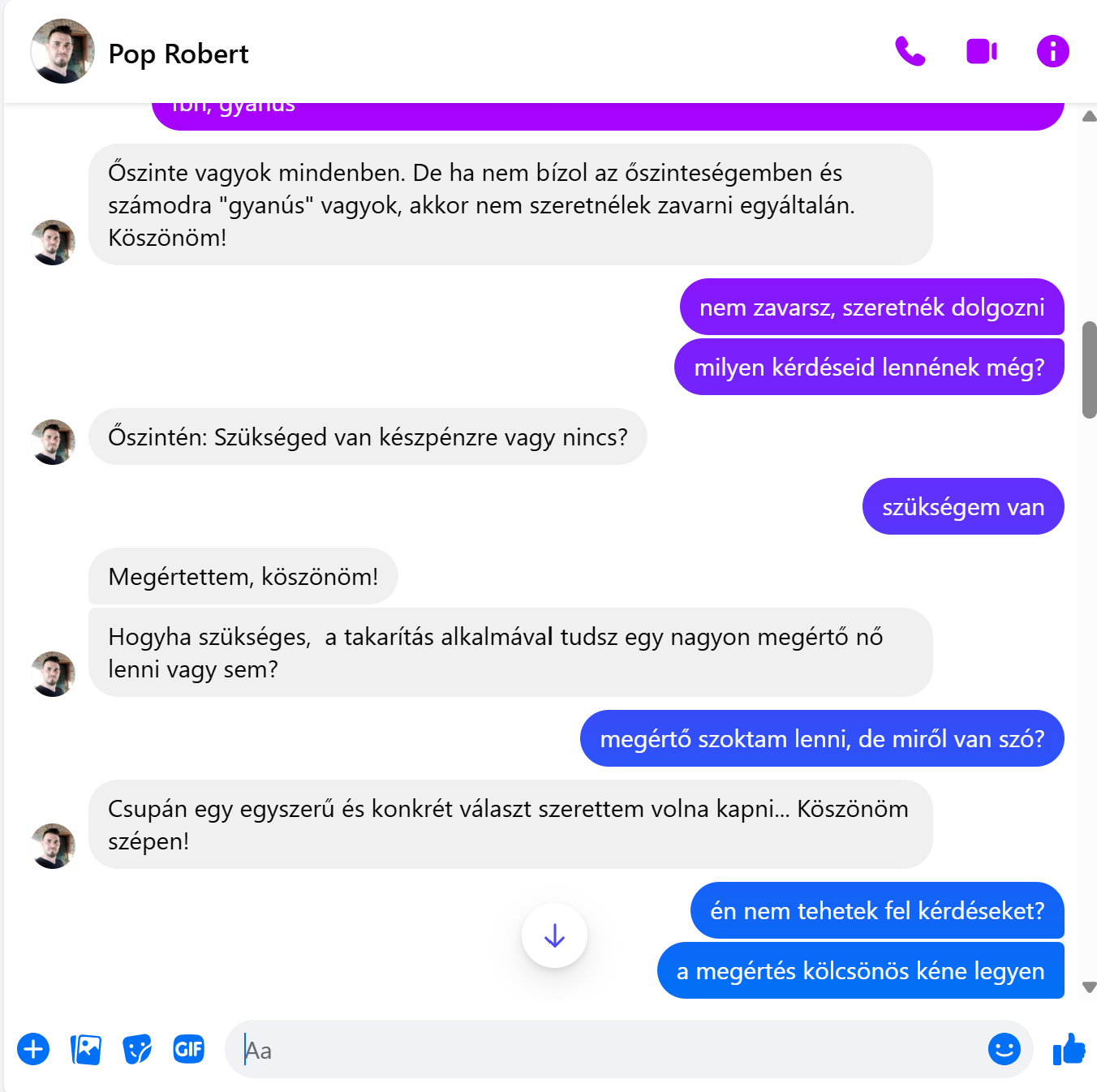Attach a photo using the image icon
1097x1092 pixels.
point(85,1049)
